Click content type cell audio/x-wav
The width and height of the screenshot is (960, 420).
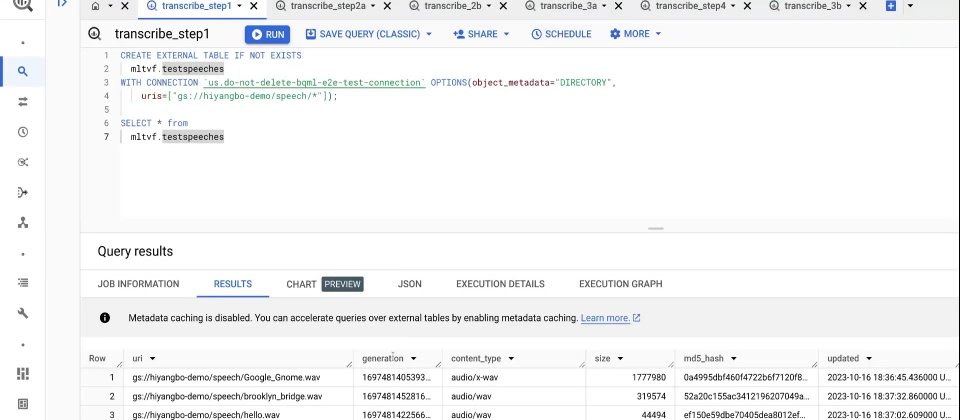point(474,378)
